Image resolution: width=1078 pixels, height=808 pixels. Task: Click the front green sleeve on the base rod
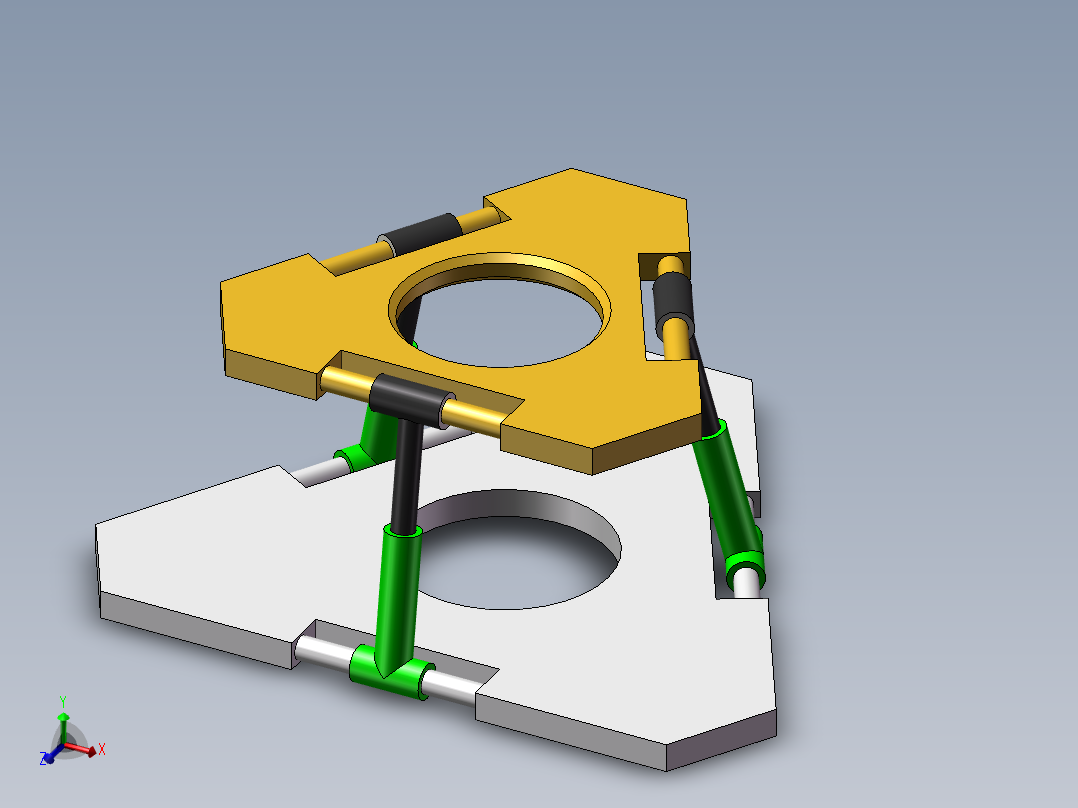[x=392, y=674]
